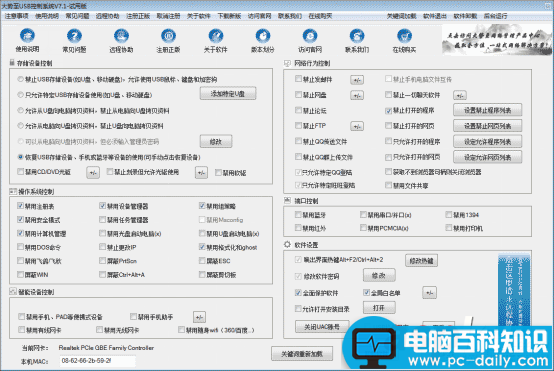Expand +/- next to 禁用CD/DVD光驱
Screen dimensions: 554x371
[x=93, y=172]
